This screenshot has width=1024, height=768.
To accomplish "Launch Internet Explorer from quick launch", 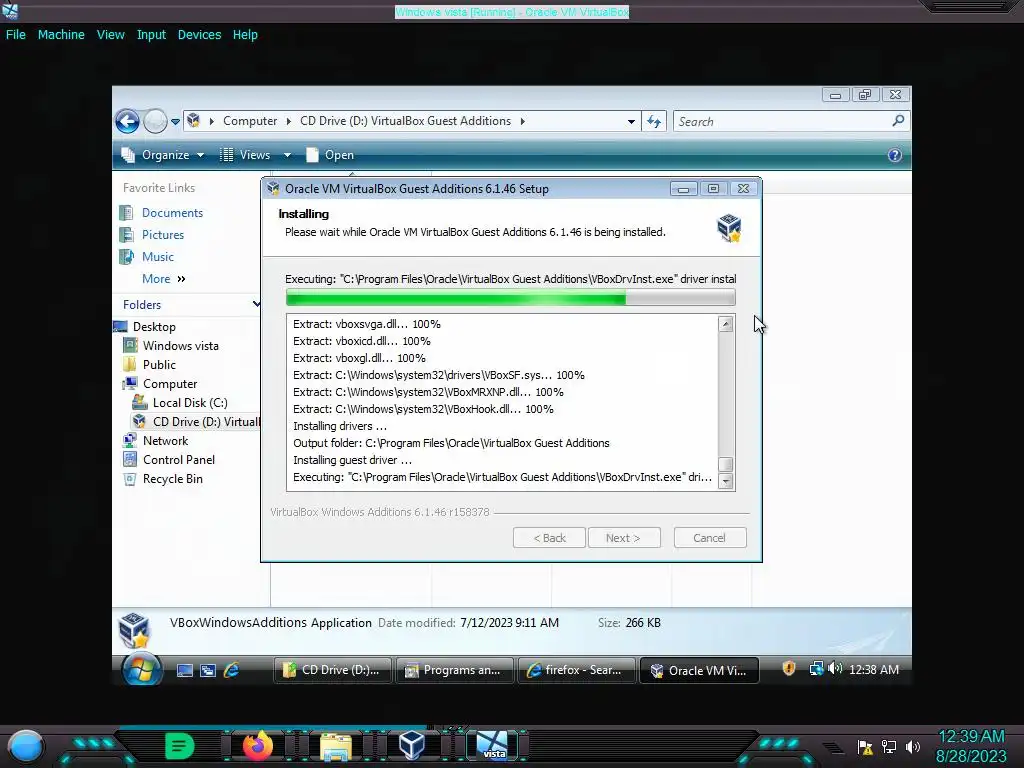I will coord(231,670).
